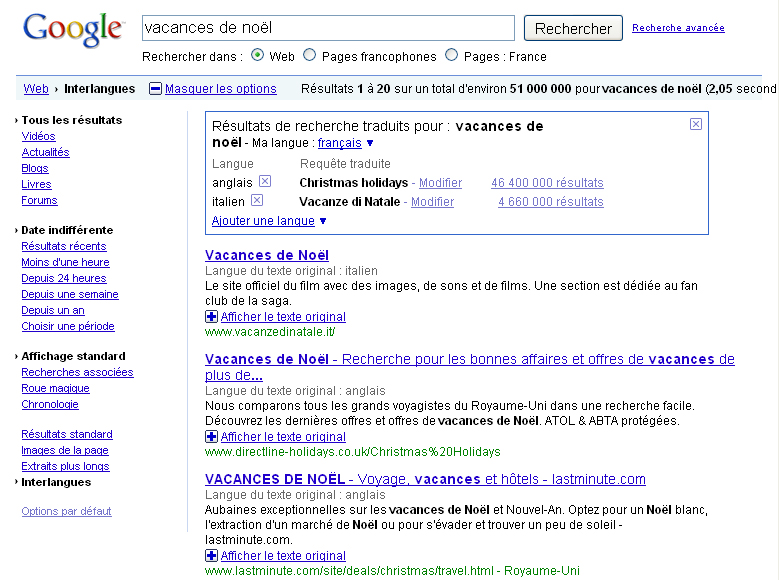Show original text for directline-holidays result

coord(283,437)
